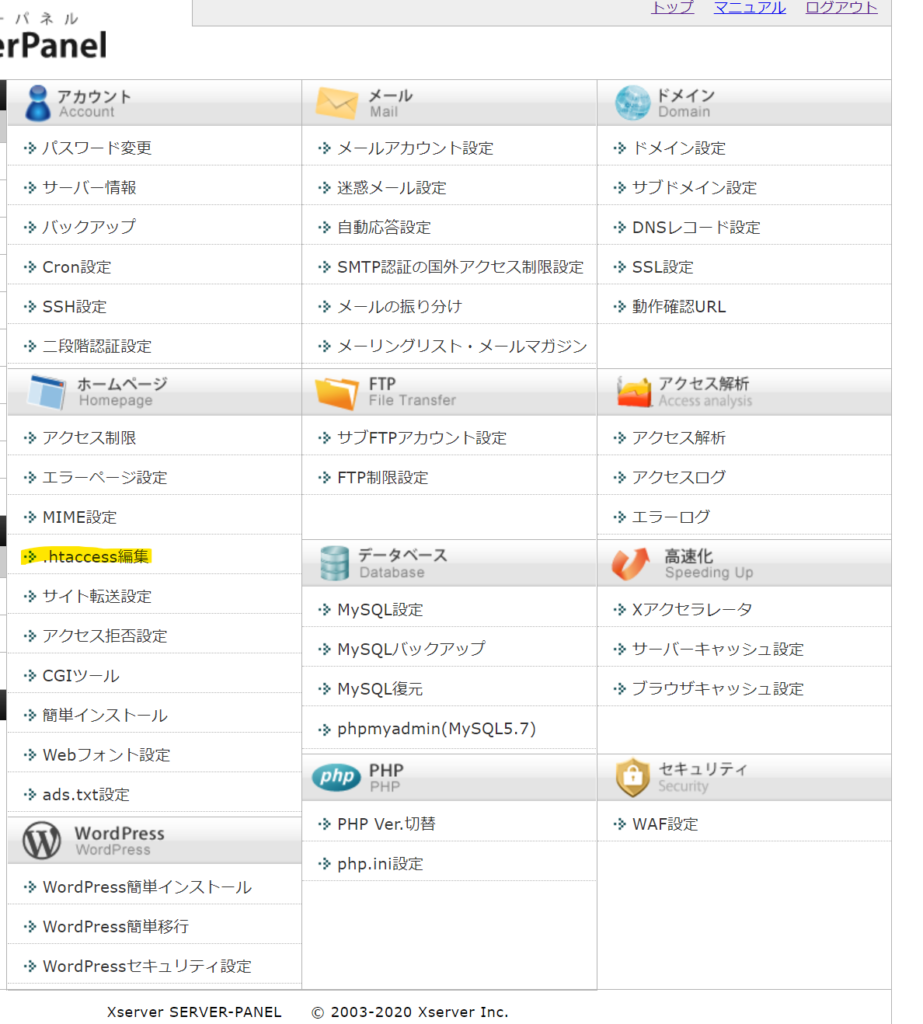The height and width of the screenshot is (1024, 923).
Task: Launch WordPress簡単インストール
Action: pos(147,887)
